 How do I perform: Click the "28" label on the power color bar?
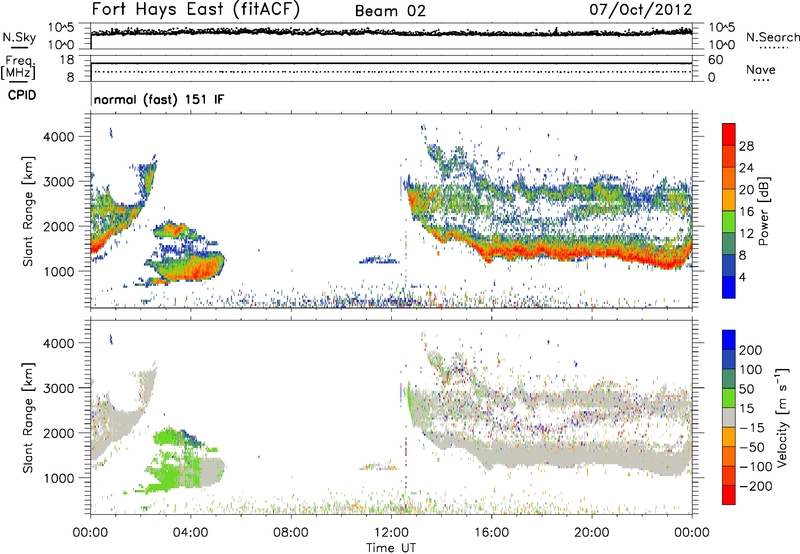[746, 146]
